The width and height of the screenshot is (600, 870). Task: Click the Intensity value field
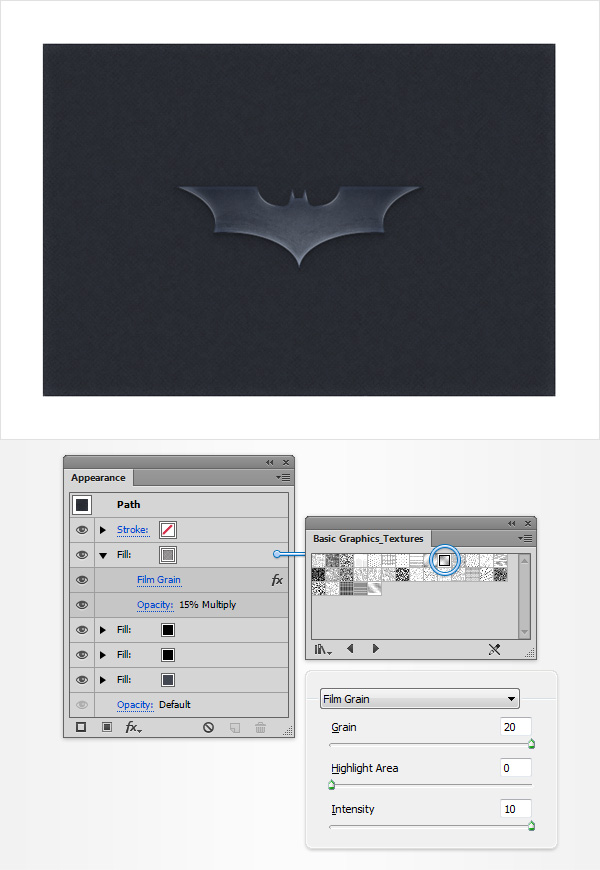pyautogui.click(x=516, y=809)
